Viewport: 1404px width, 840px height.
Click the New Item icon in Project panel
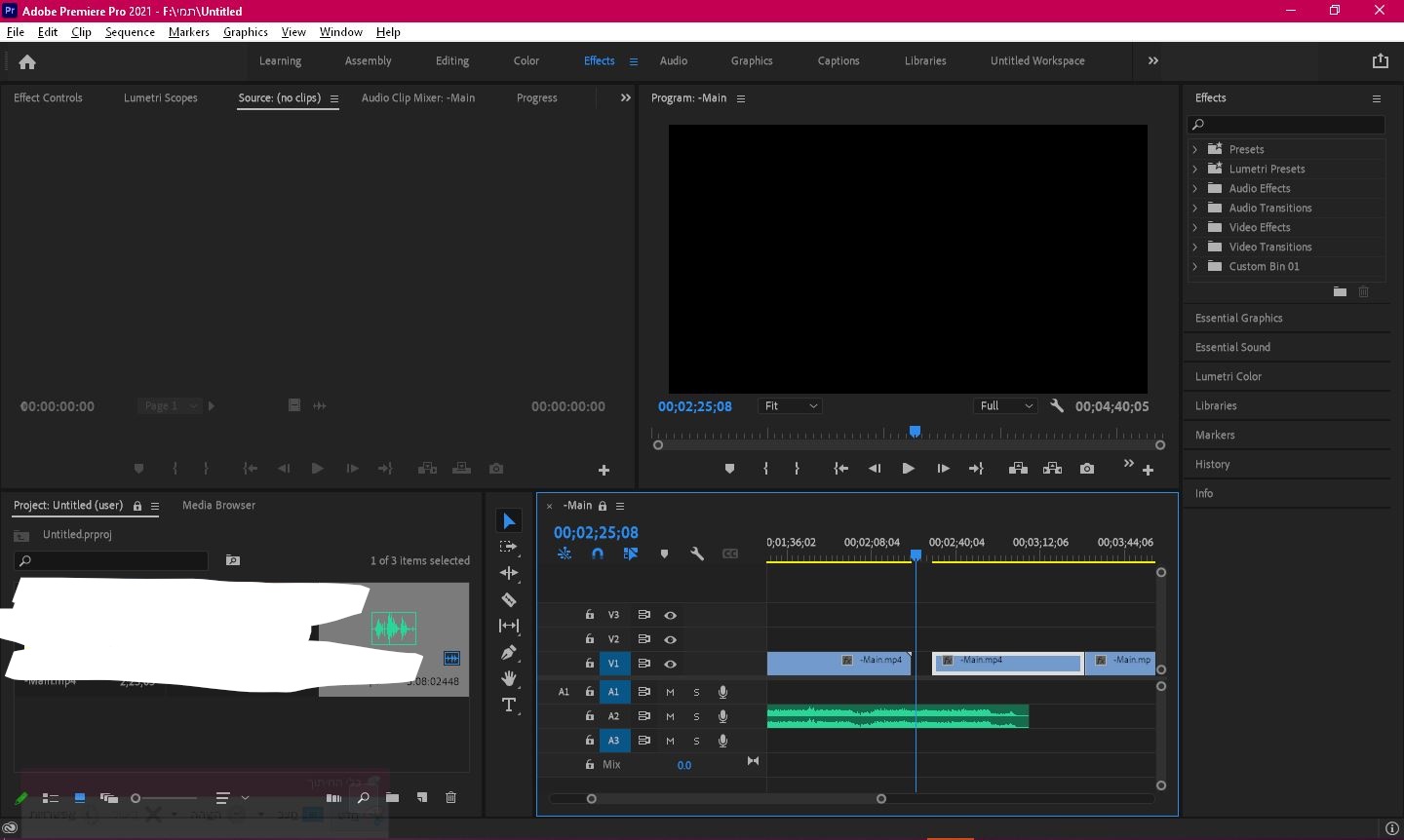point(422,797)
